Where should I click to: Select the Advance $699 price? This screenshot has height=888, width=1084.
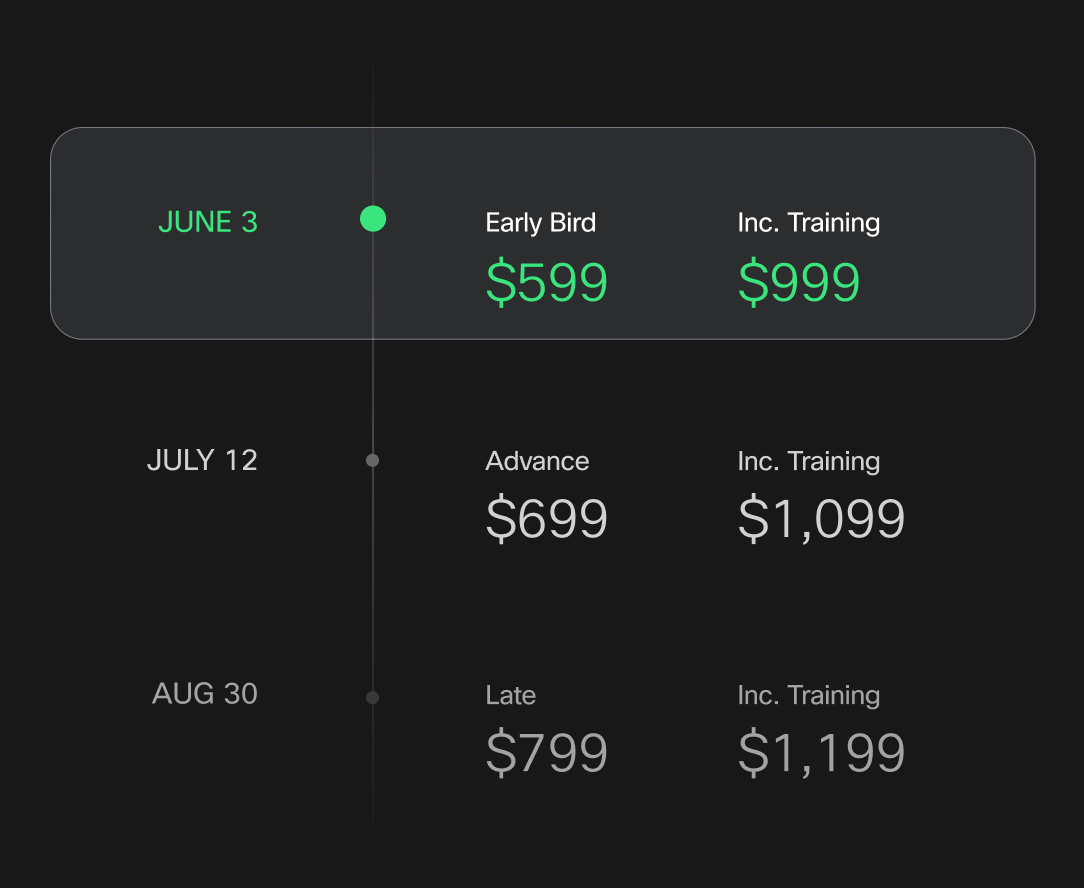(x=546, y=519)
